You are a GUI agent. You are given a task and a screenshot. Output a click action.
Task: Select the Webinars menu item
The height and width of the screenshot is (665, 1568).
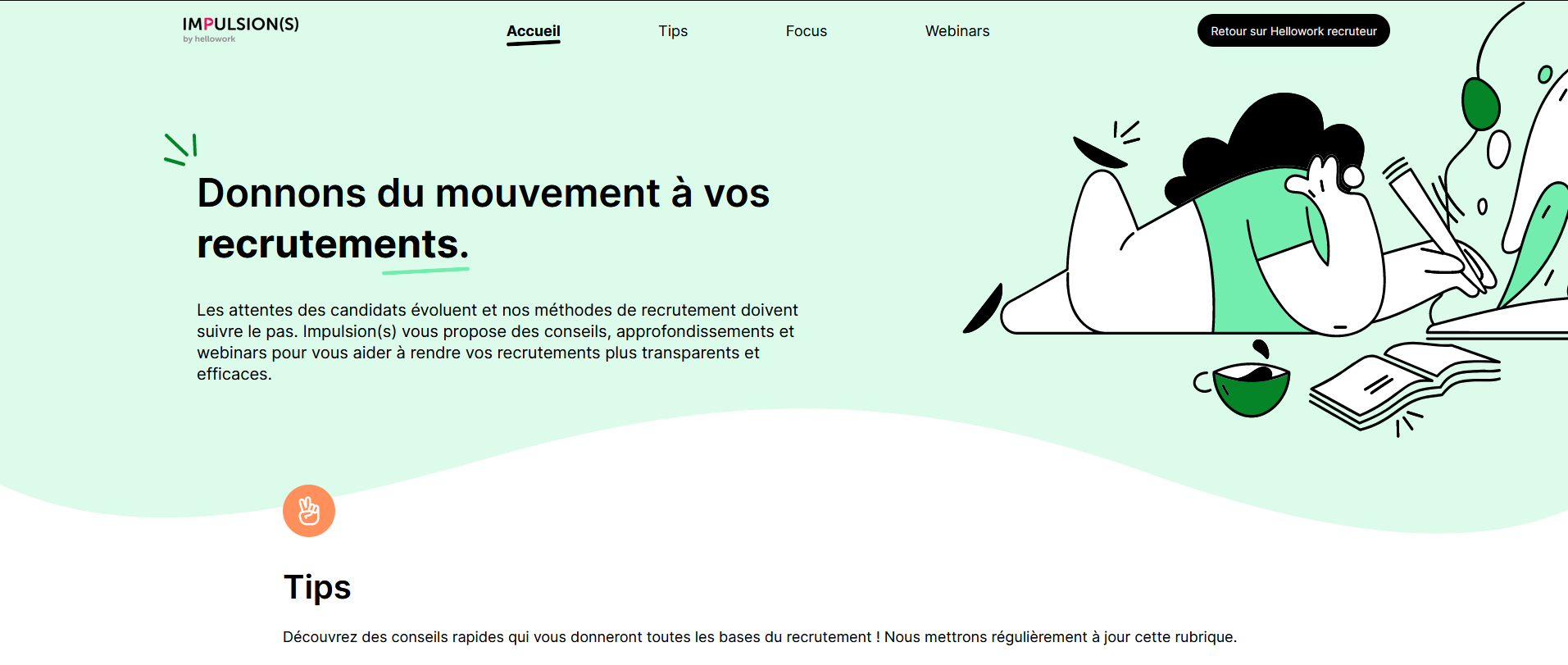coord(957,31)
